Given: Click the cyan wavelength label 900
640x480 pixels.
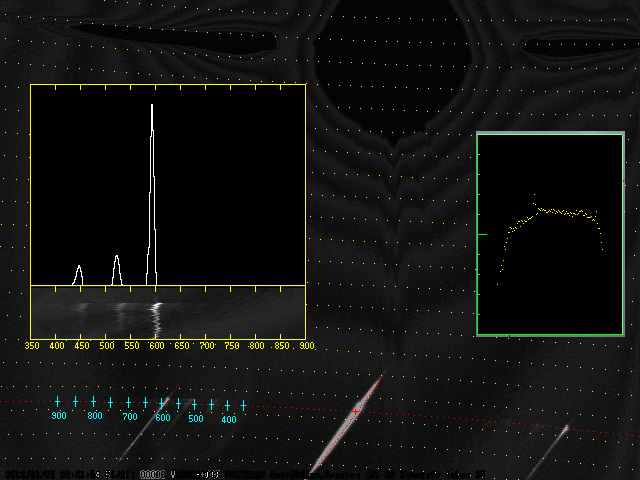Looking at the screenshot, I should 59,416.
